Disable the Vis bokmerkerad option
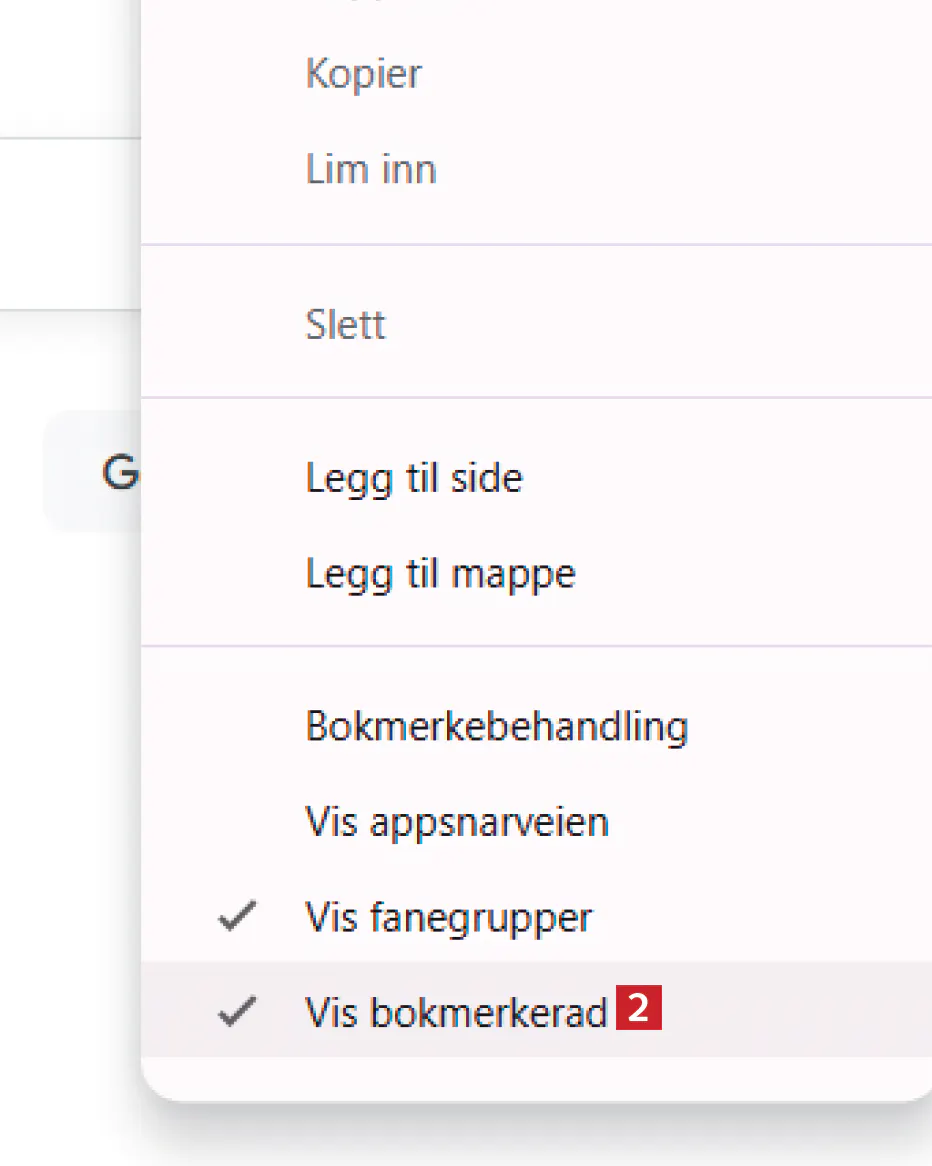932x1166 pixels. (456, 1013)
